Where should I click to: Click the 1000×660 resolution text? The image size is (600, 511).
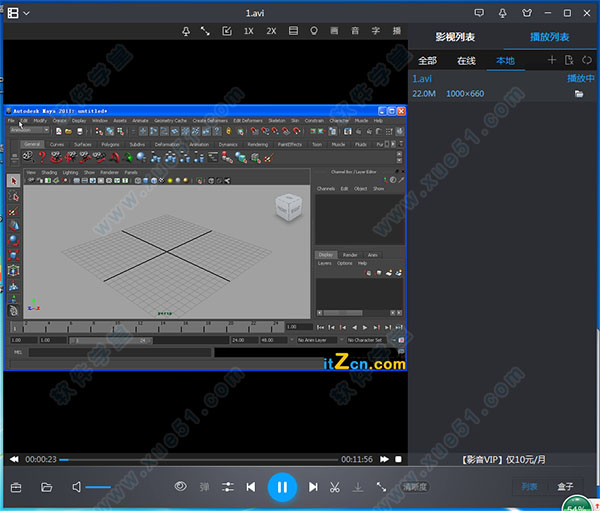(465, 93)
